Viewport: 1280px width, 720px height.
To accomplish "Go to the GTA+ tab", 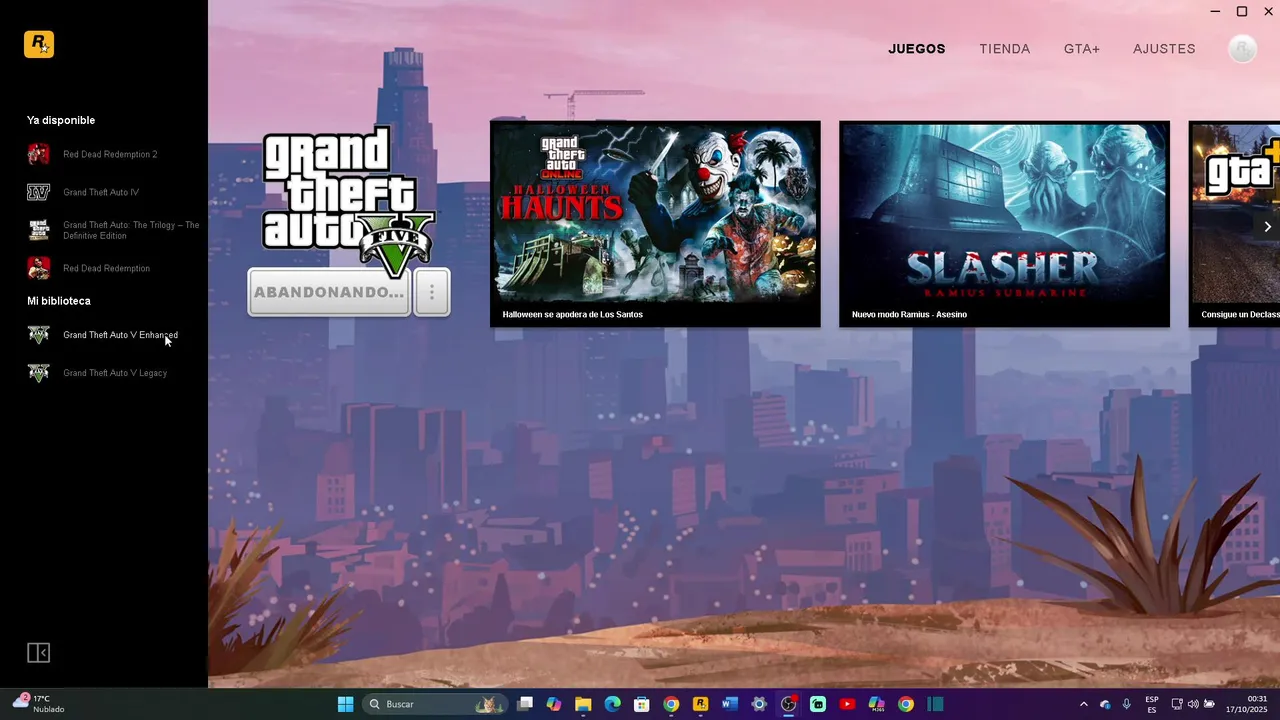I will (1081, 49).
